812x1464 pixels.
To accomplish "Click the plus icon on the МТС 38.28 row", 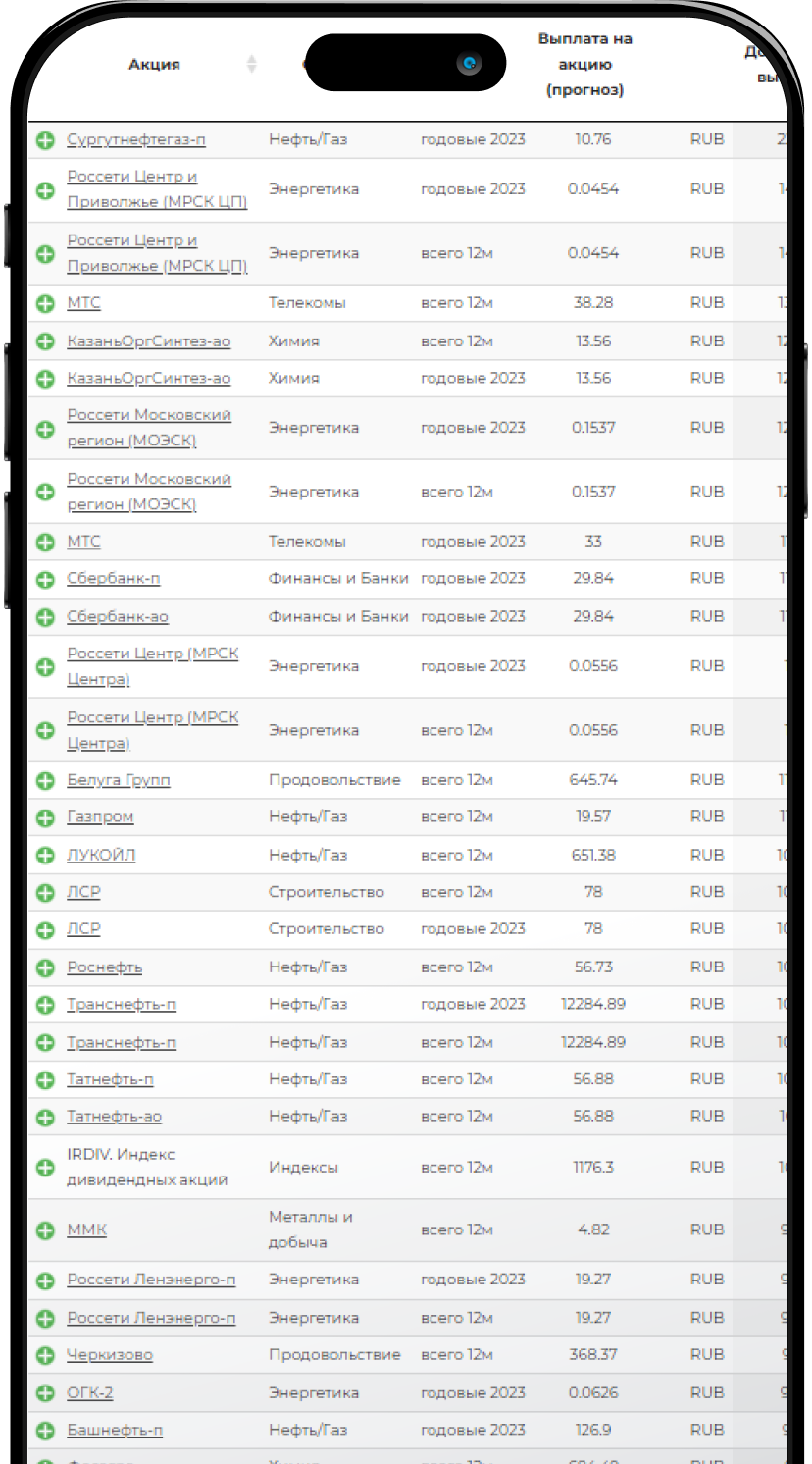I will (45, 304).
